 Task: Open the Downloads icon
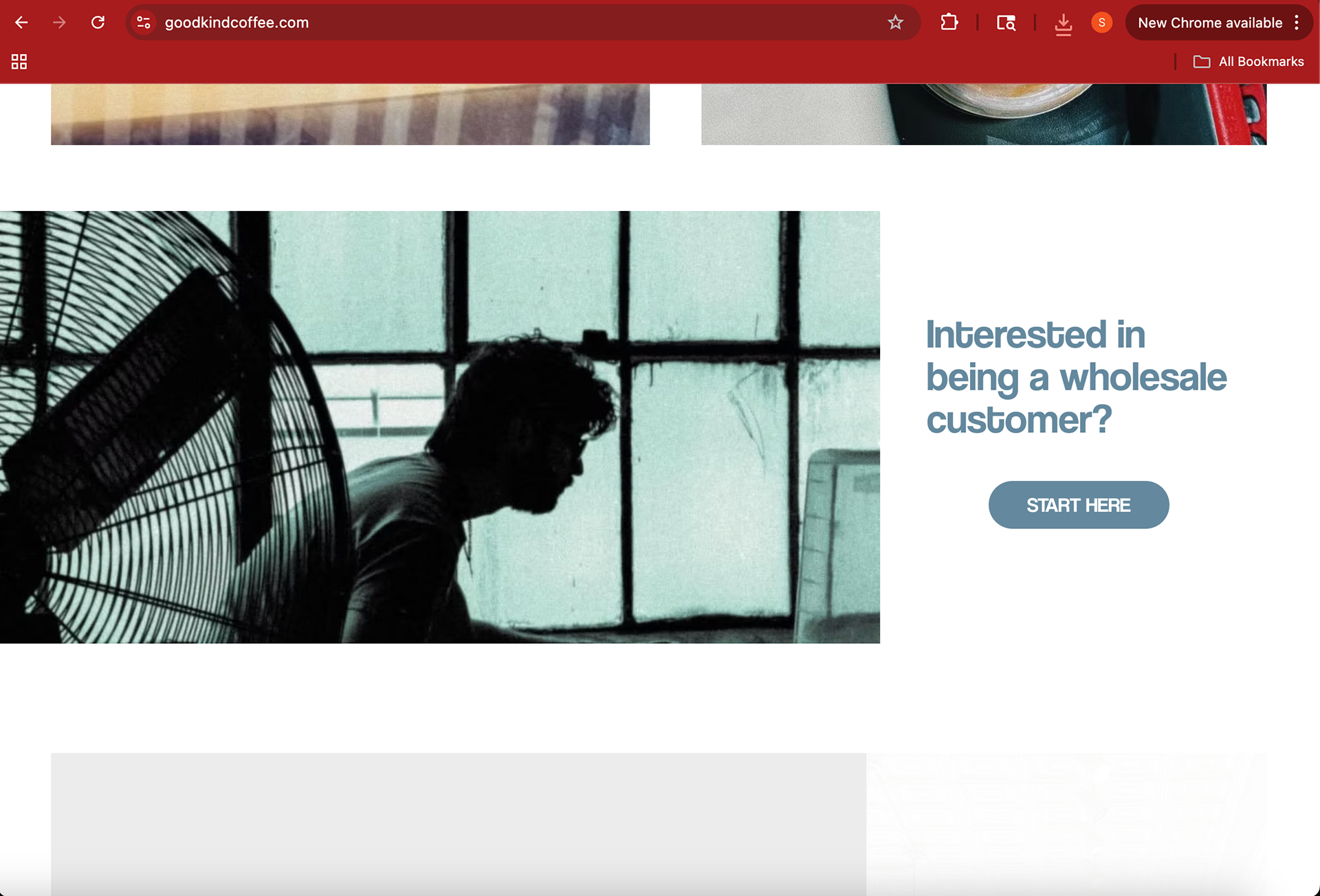pos(1063,24)
